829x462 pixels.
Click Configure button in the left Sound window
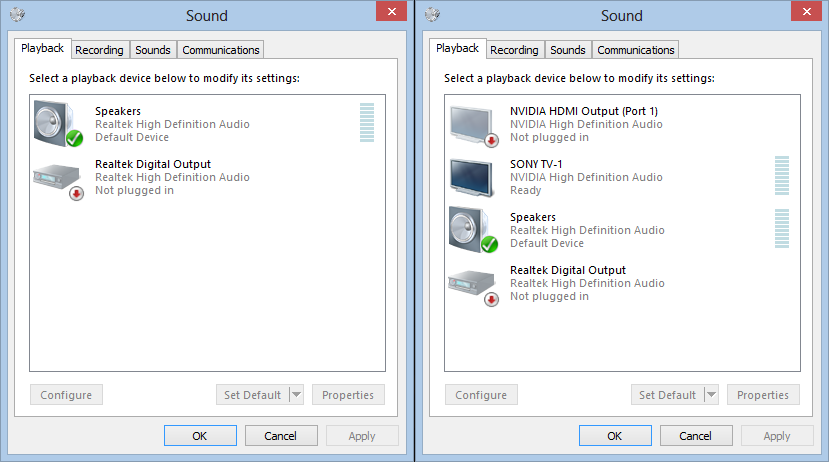click(x=66, y=395)
